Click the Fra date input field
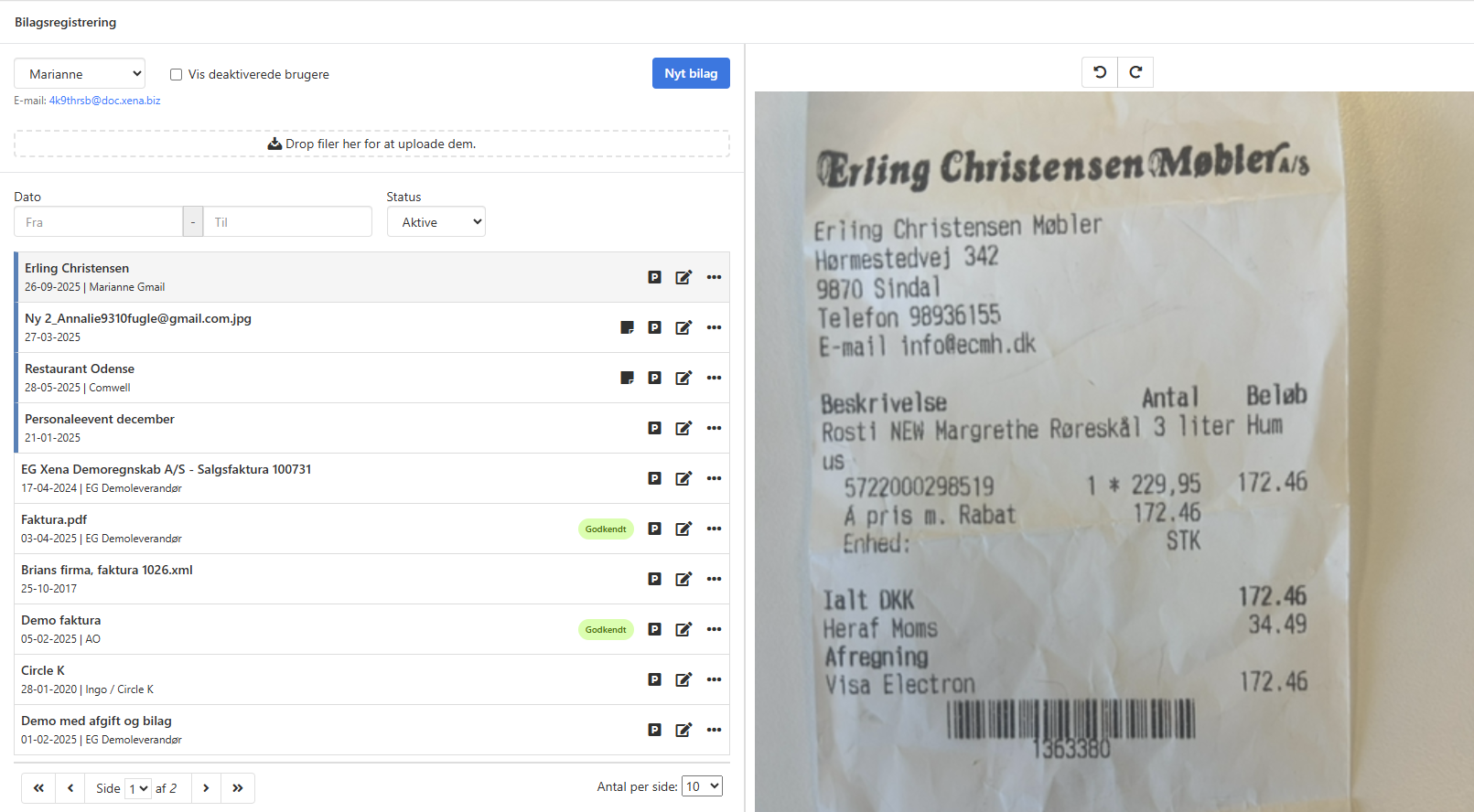Image resolution: width=1474 pixels, height=812 pixels. click(x=99, y=222)
